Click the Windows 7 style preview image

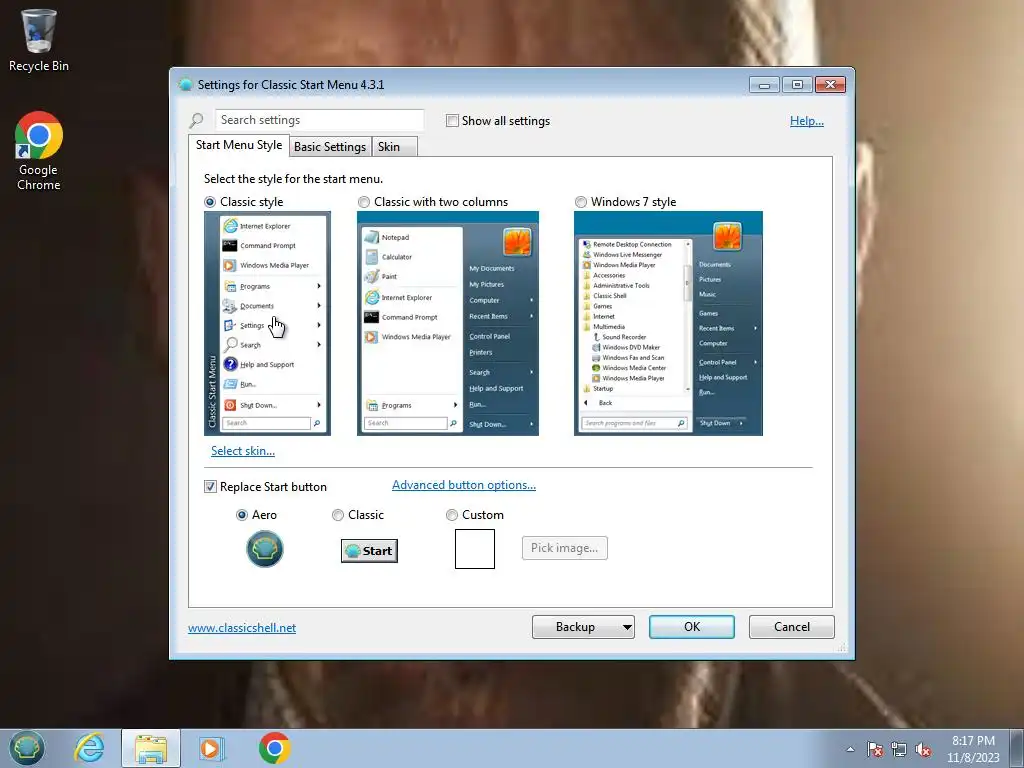tap(668, 323)
